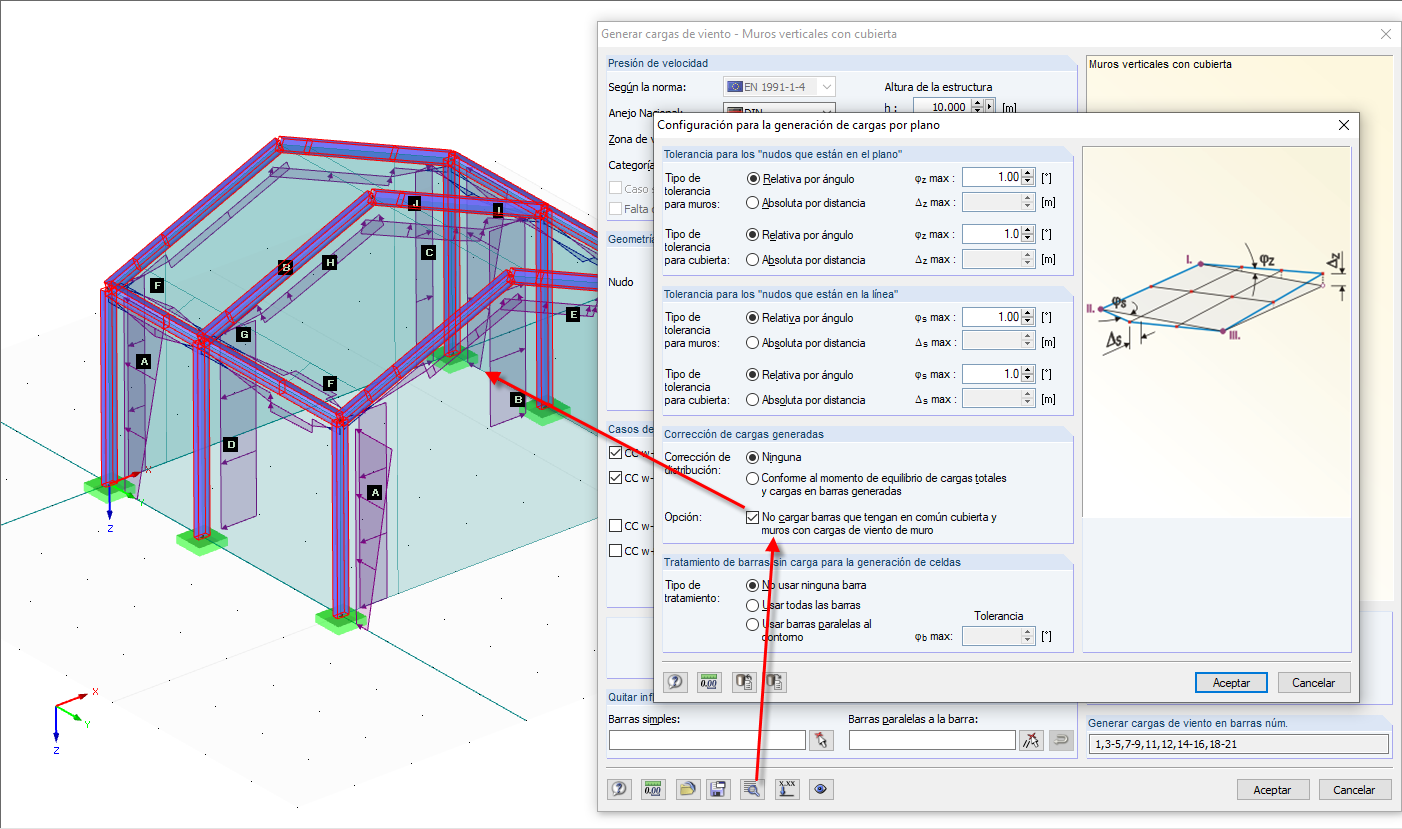Click the open folder icon in wind loads dialog

click(687, 789)
